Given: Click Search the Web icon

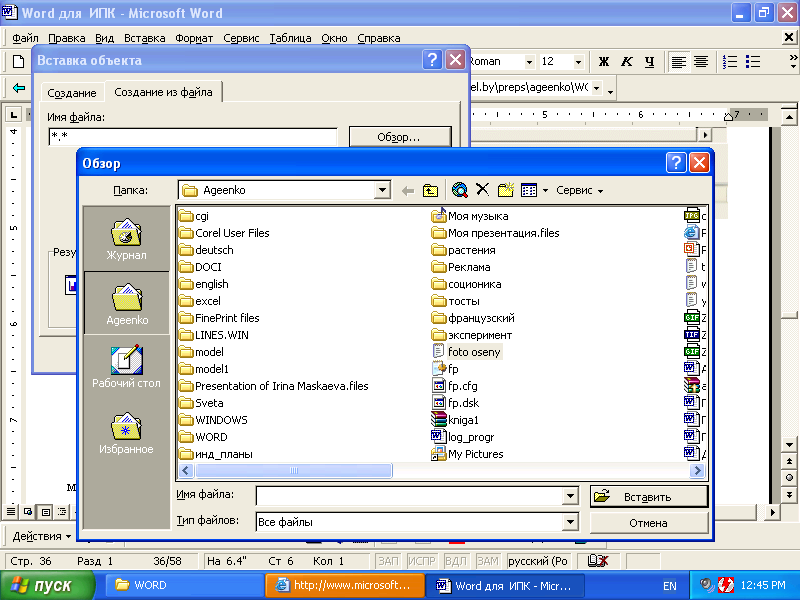Looking at the screenshot, I should click(x=460, y=190).
